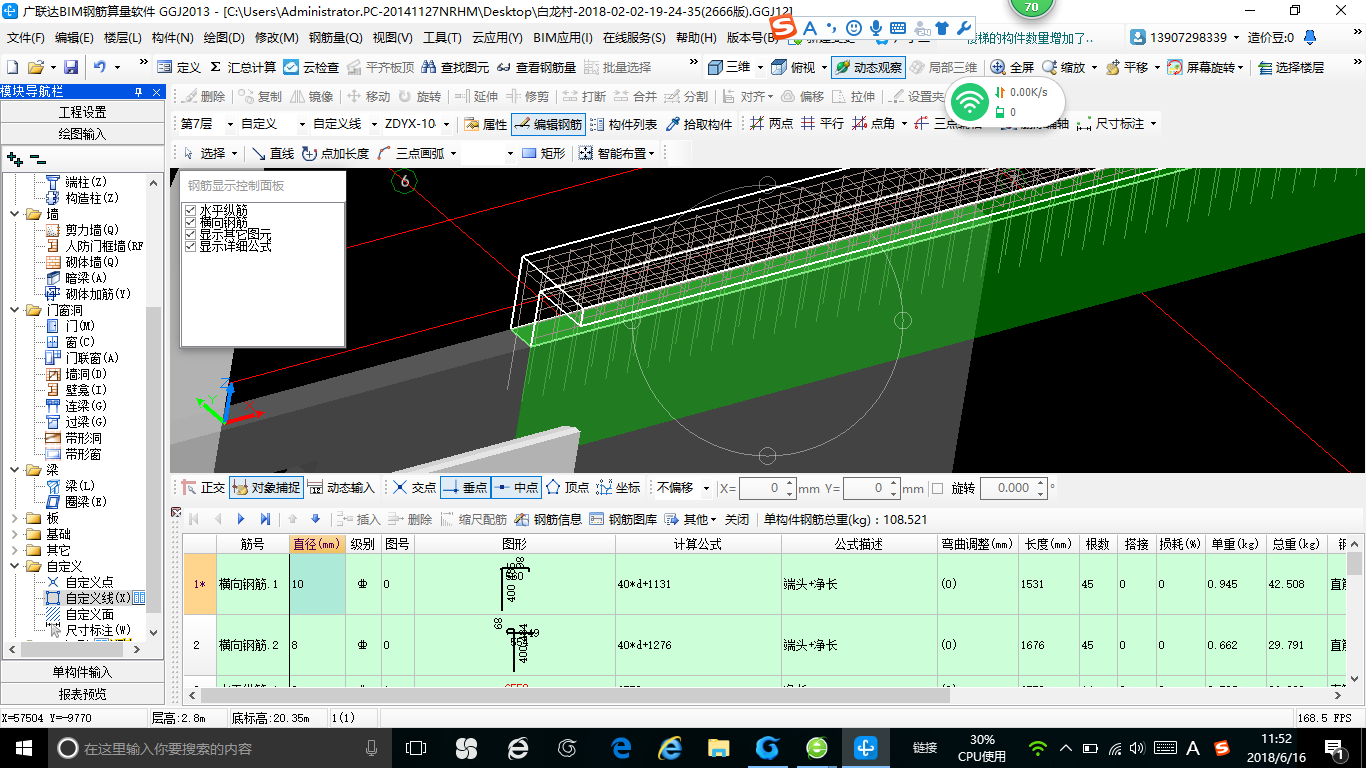Click 平行 parallel axis tool
Viewport: 1366px width, 768px height.
(x=822, y=124)
